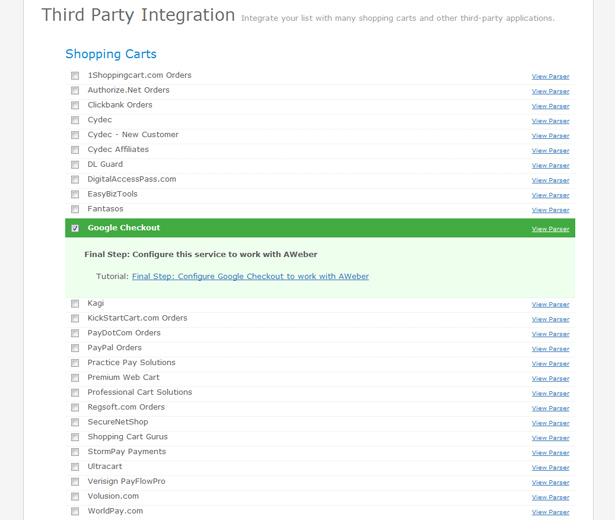
Task: Open the Google Checkout configuration tutorial link
Action: point(250,276)
